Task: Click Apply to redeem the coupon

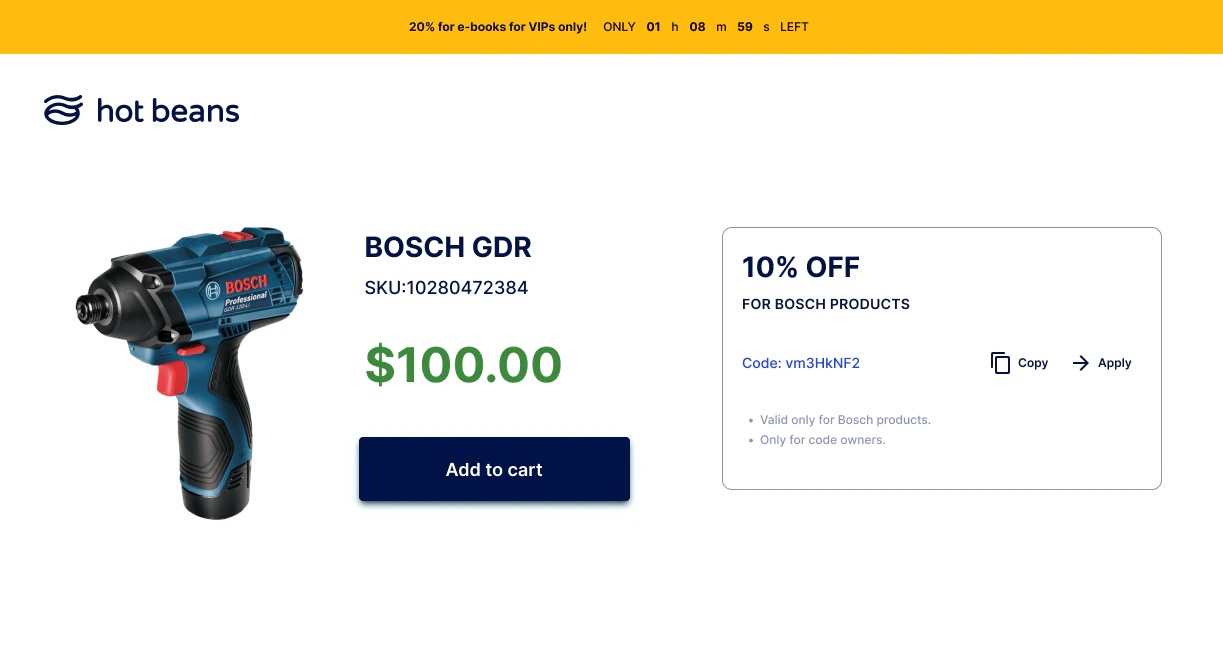Action: point(1115,363)
